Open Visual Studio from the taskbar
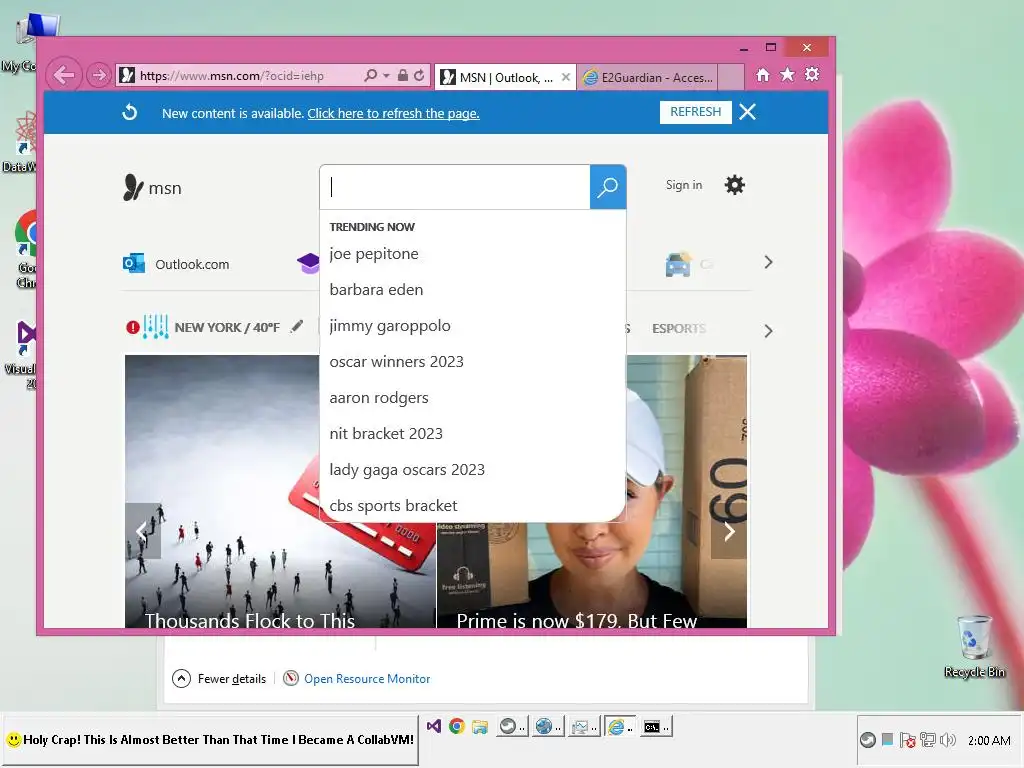This screenshot has width=1024, height=768. tap(434, 726)
